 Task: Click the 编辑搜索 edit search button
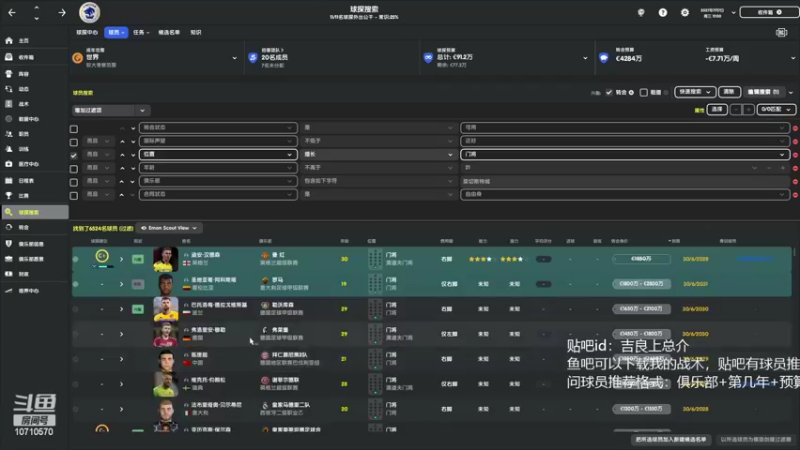(763, 92)
